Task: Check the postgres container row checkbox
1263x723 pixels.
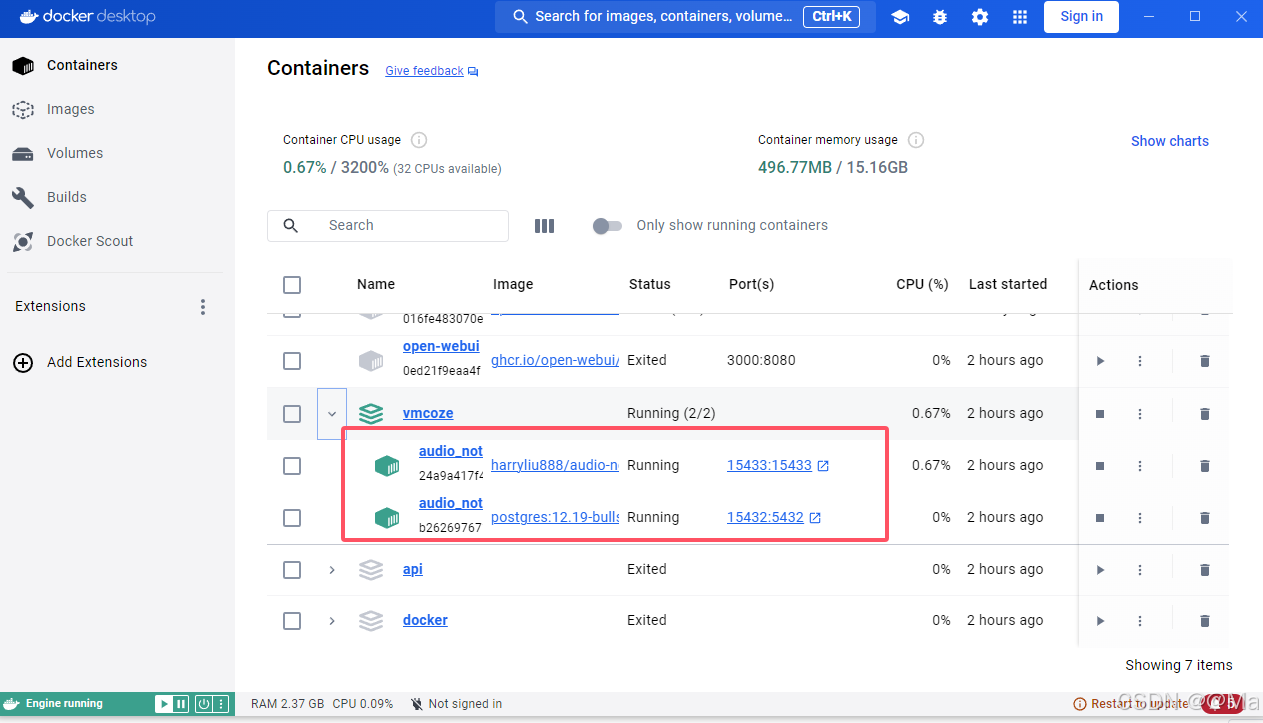Action: [292, 518]
